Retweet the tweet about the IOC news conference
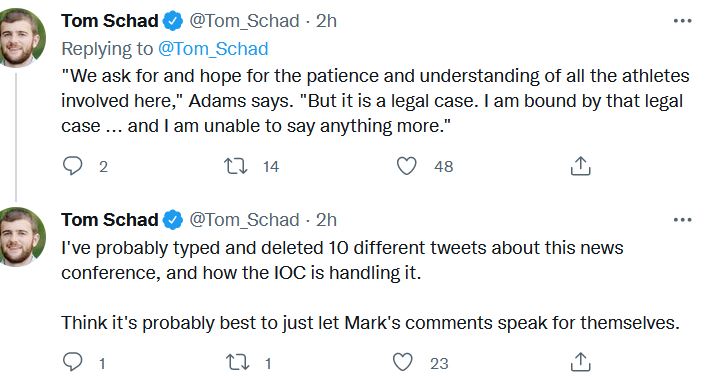Image resolution: width=707 pixels, height=376 pixels. click(237, 362)
